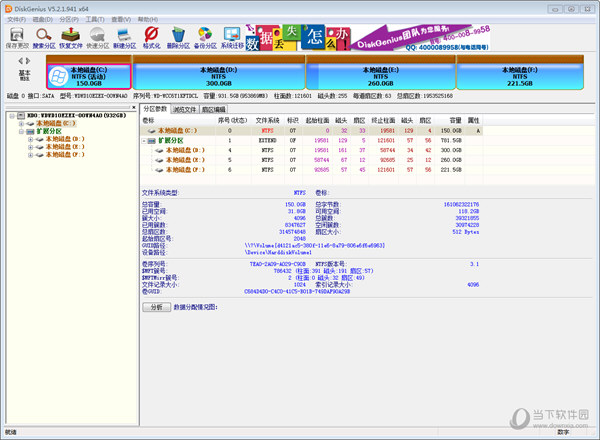Viewport: 600px width, 440px height.
Task: Expand 本地磁盘(E:) node in tree
Action: [x=30, y=147]
